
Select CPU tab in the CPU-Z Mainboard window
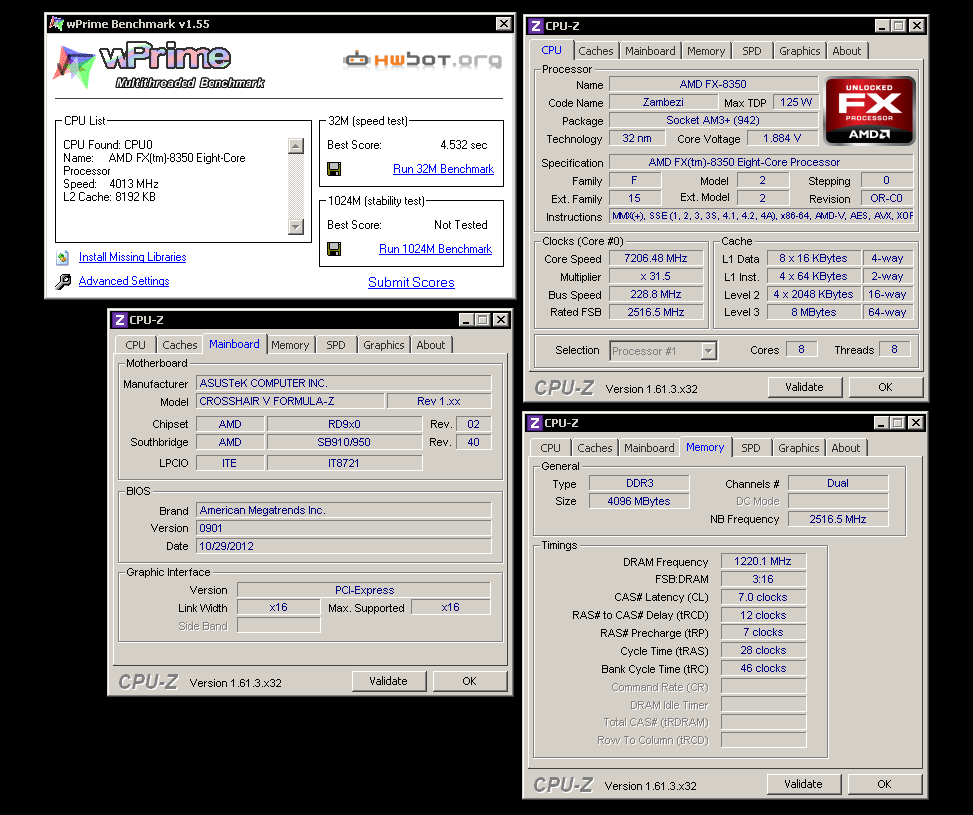tap(135, 345)
